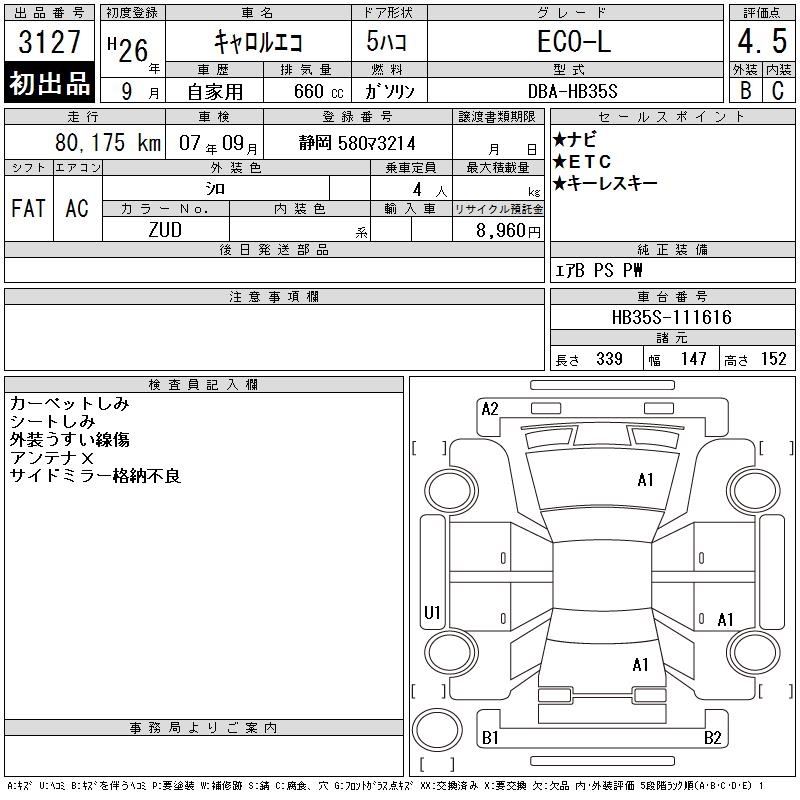Click the damage code legend at bottom
This screenshot has width=800, height=800.
coord(385,786)
